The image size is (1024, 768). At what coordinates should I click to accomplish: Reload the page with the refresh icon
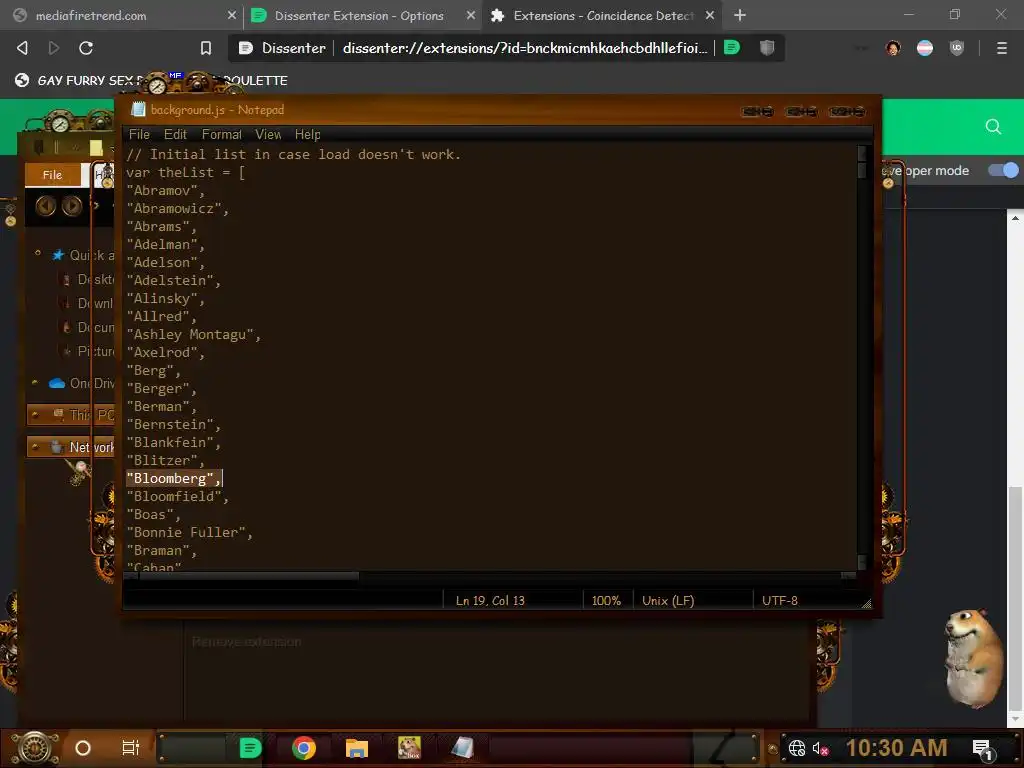tap(86, 48)
